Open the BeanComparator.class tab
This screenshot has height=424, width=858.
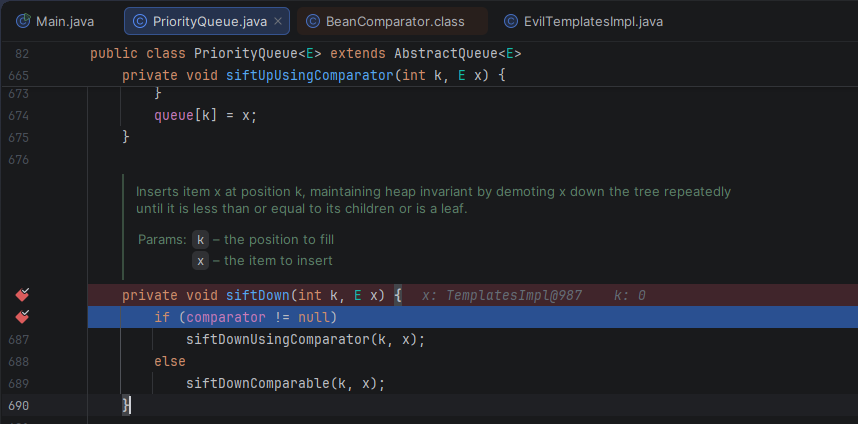click(394, 21)
